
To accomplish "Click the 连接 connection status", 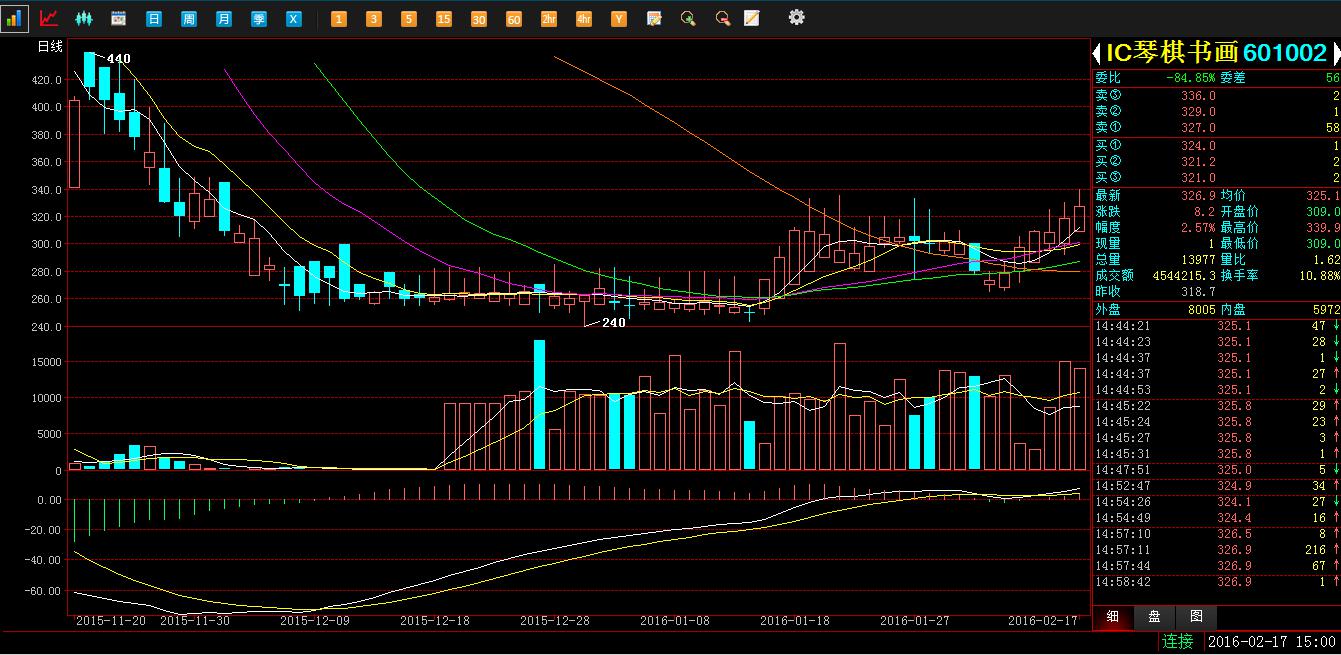I will tap(1178, 641).
